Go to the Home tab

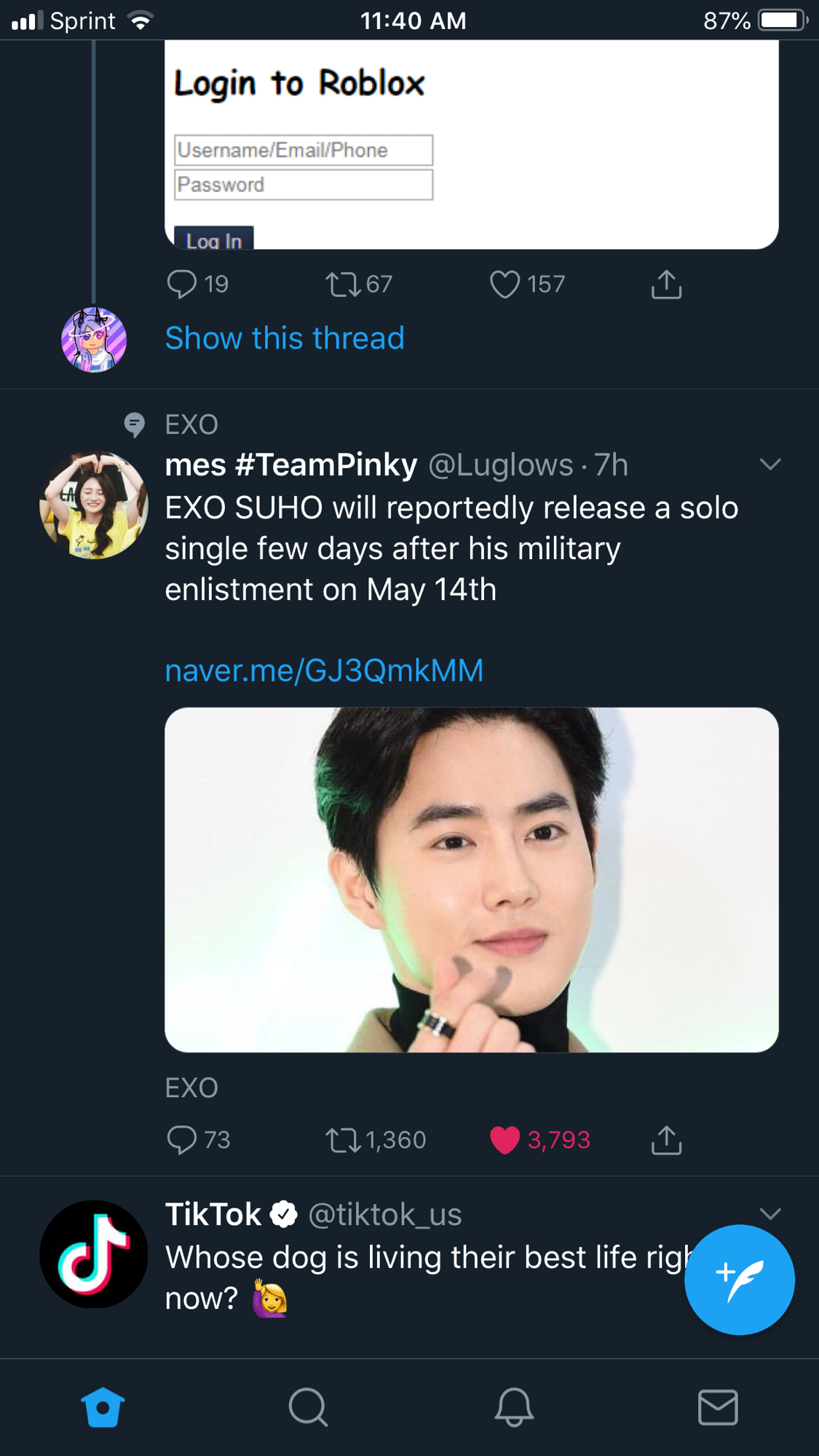[103, 1407]
